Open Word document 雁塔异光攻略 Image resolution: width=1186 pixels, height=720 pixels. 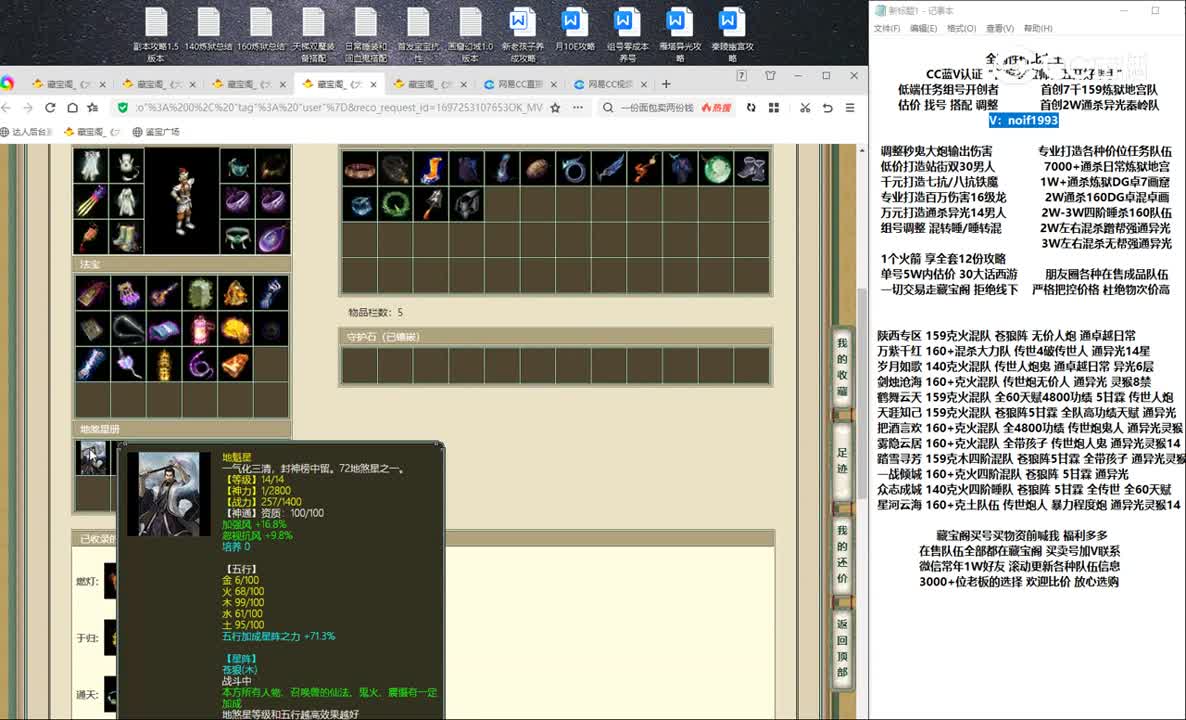(x=679, y=34)
